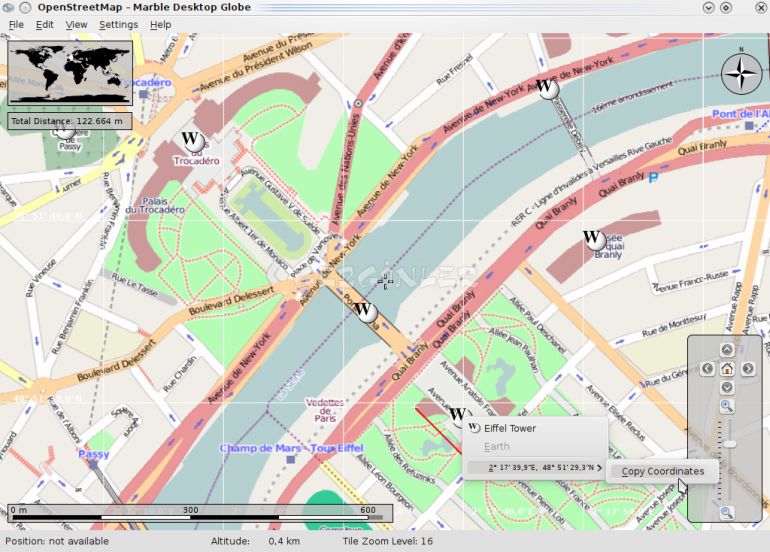Image resolution: width=770 pixels, height=552 pixels.
Task: Minimize the Marble window
Action: (x=708, y=7)
